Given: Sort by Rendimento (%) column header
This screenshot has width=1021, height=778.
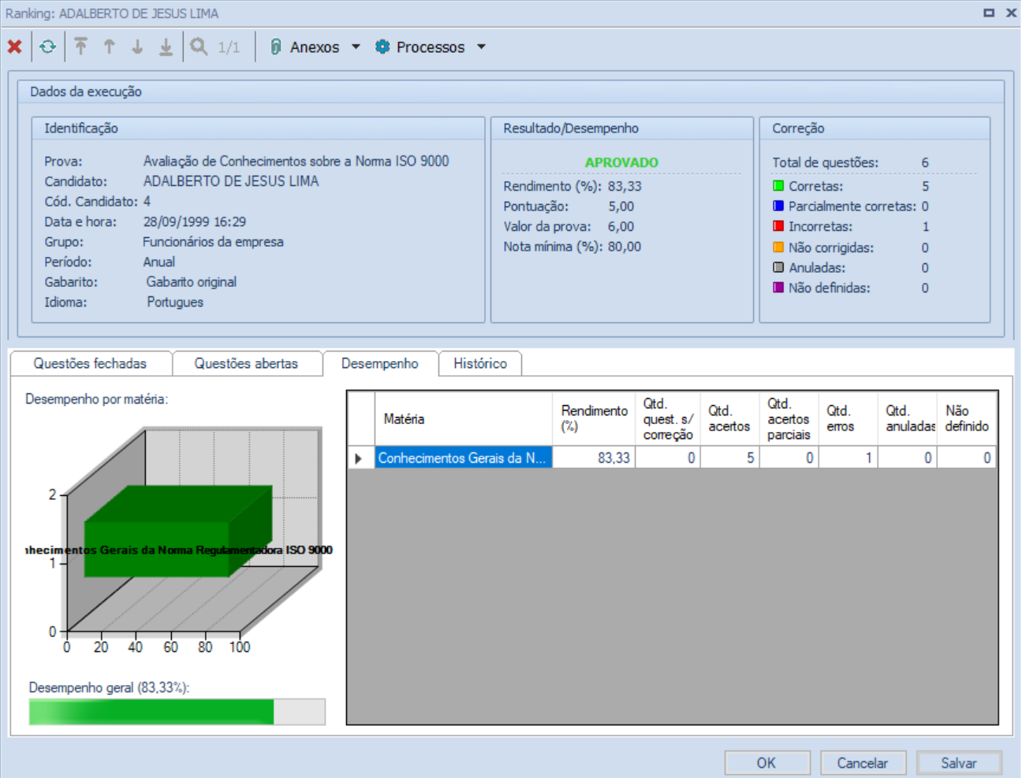Looking at the screenshot, I should pyautogui.click(x=594, y=419).
